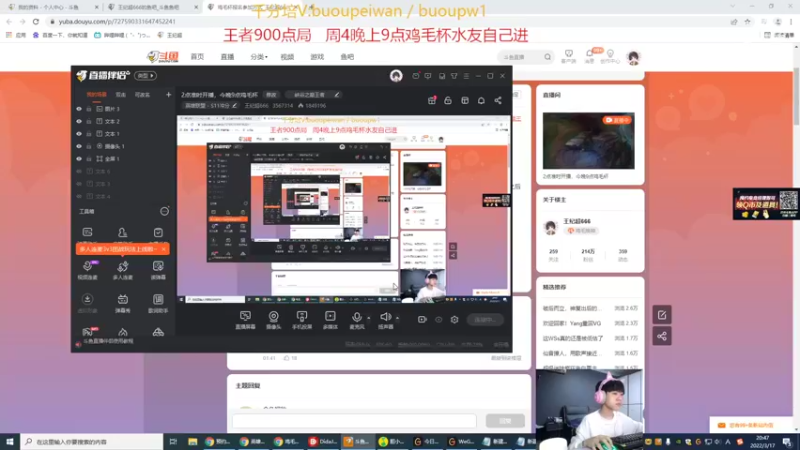This screenshot has height=450, width=800.
Task: Toggle visibility of 全屏 1 layer
Action: (79, 159)
